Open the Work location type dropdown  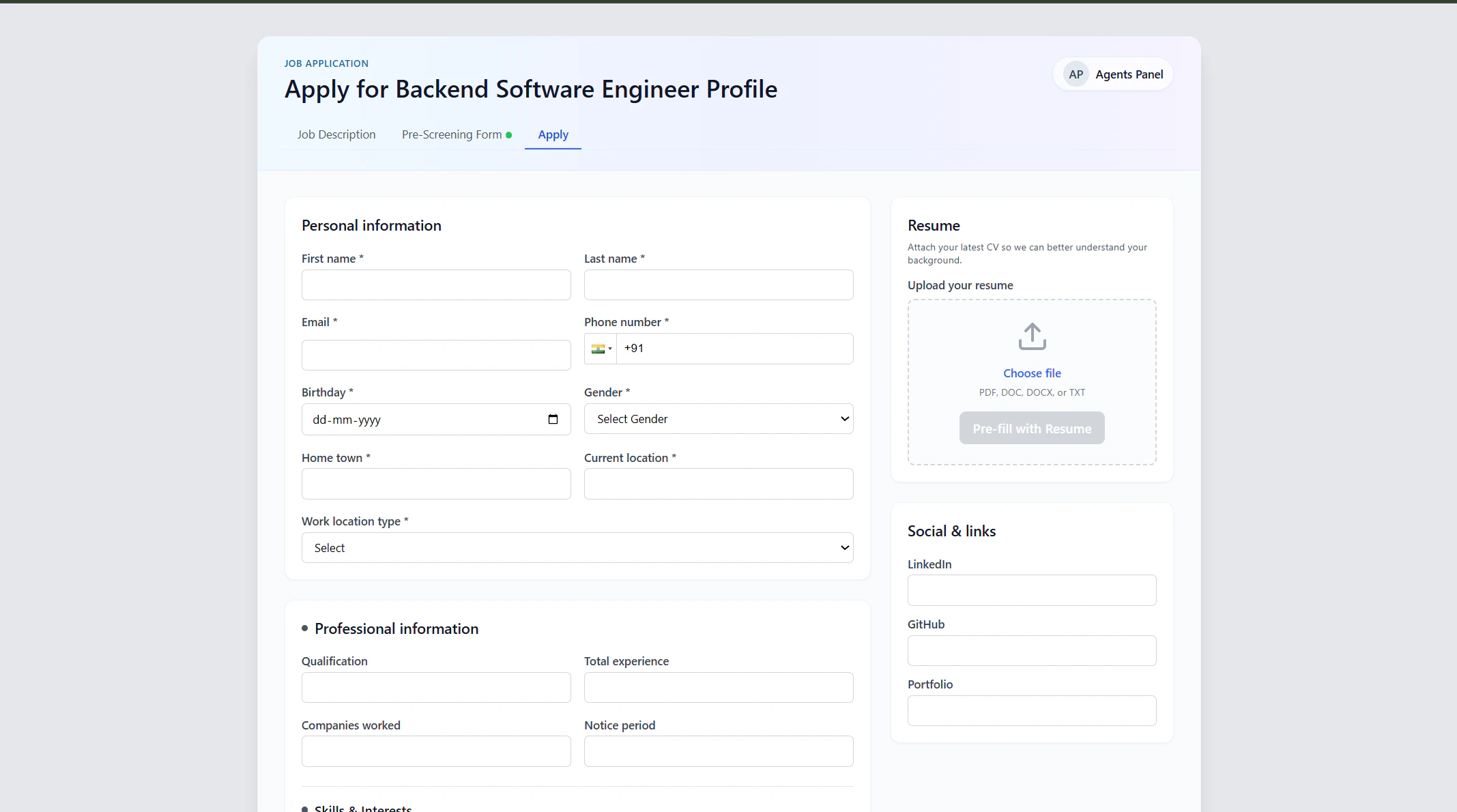(x=577, y=548)
